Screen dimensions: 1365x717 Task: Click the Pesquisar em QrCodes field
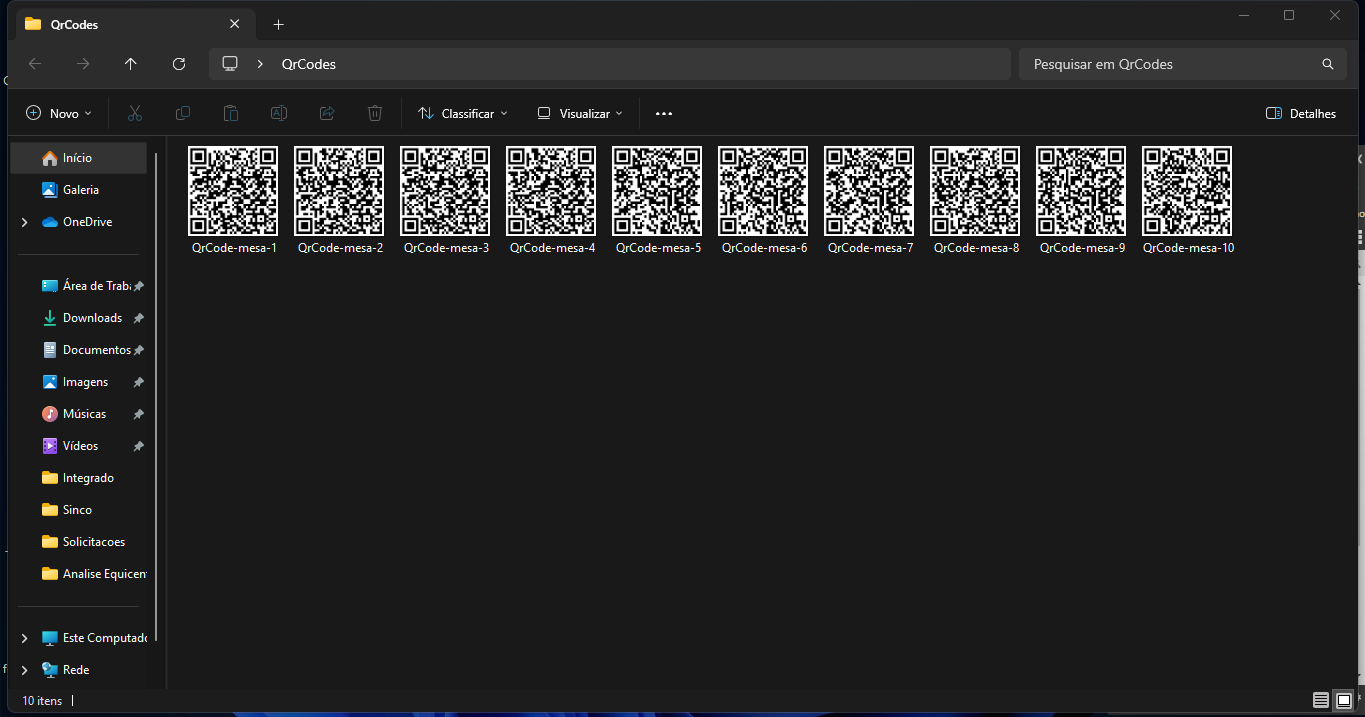(1183, 64)
